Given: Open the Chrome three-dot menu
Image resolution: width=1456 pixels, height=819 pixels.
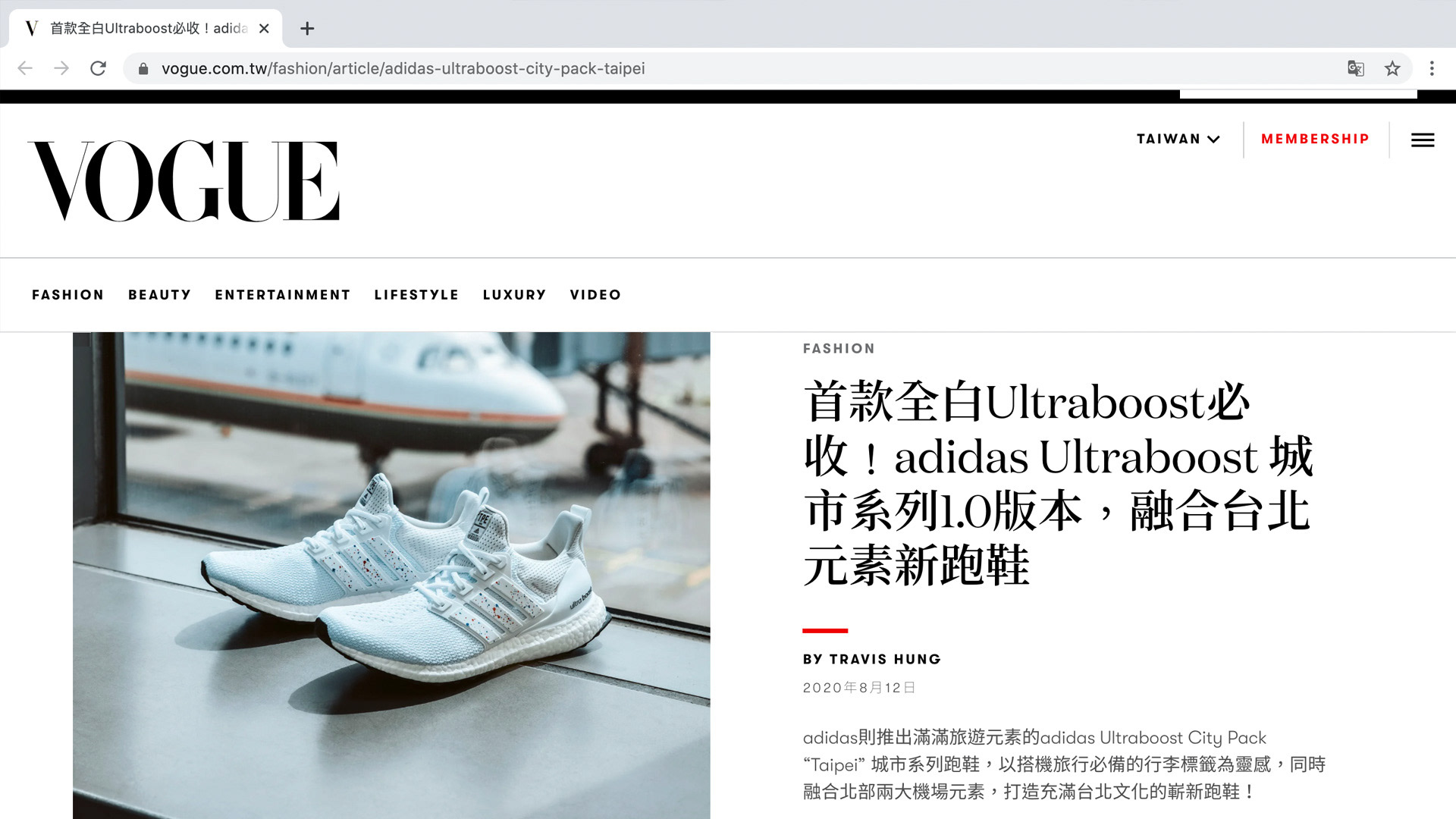Looking at the screenshot, I should 1432,68.
